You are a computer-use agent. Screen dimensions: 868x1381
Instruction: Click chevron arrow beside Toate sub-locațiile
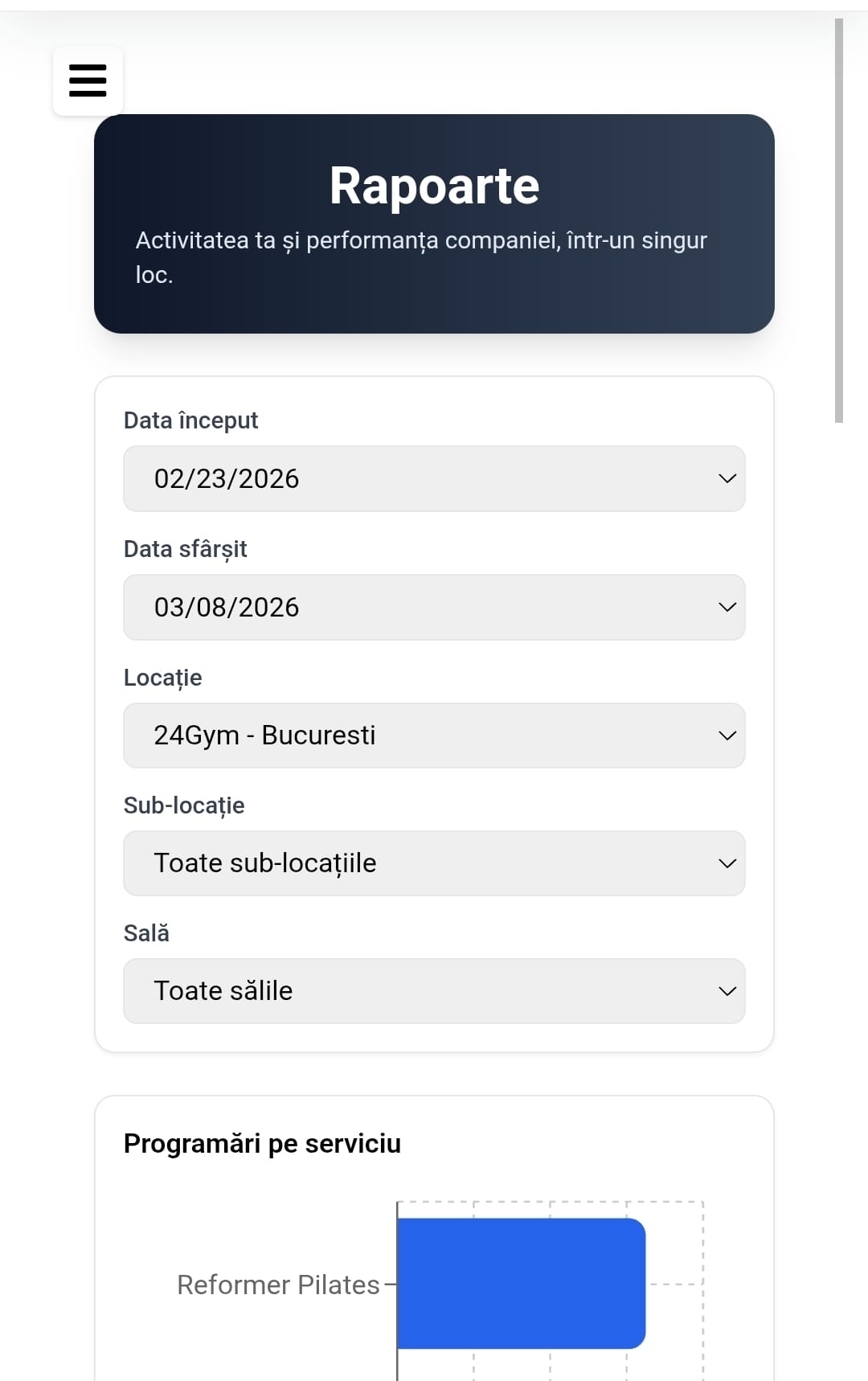point(727,863)
